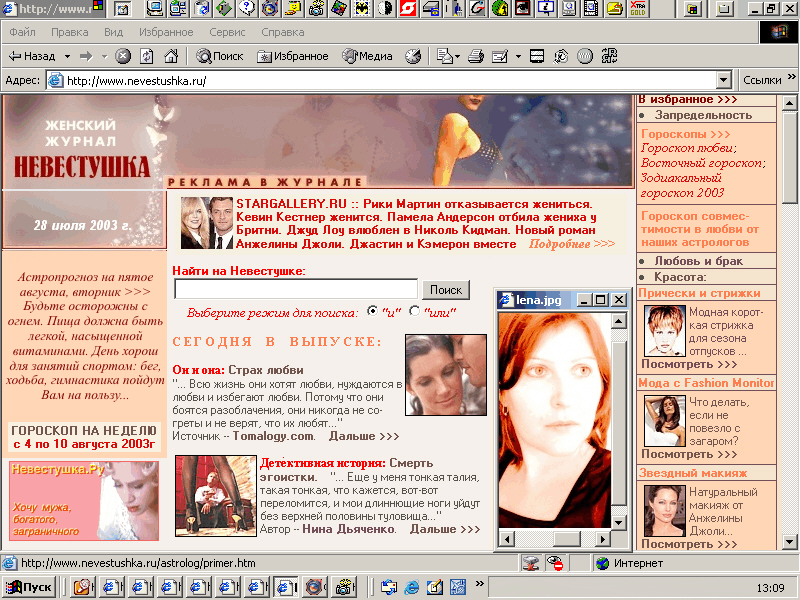The height and width of the screenshot is (600, 800).
Task: Click the taskbar camera application button
Action: pyautogui.click(x=345, y=587)
